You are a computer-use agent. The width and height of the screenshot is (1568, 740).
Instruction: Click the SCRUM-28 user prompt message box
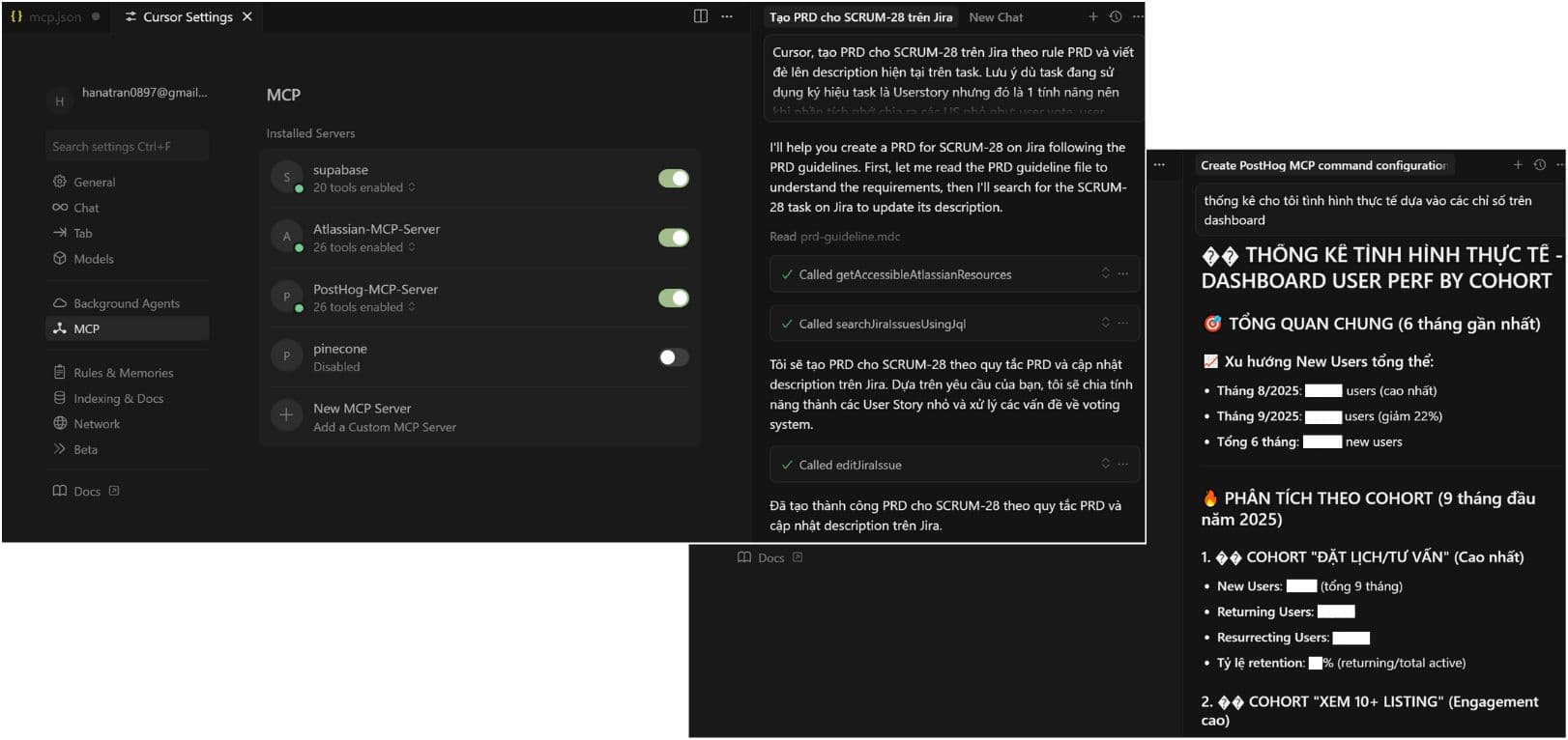(953, 80)
